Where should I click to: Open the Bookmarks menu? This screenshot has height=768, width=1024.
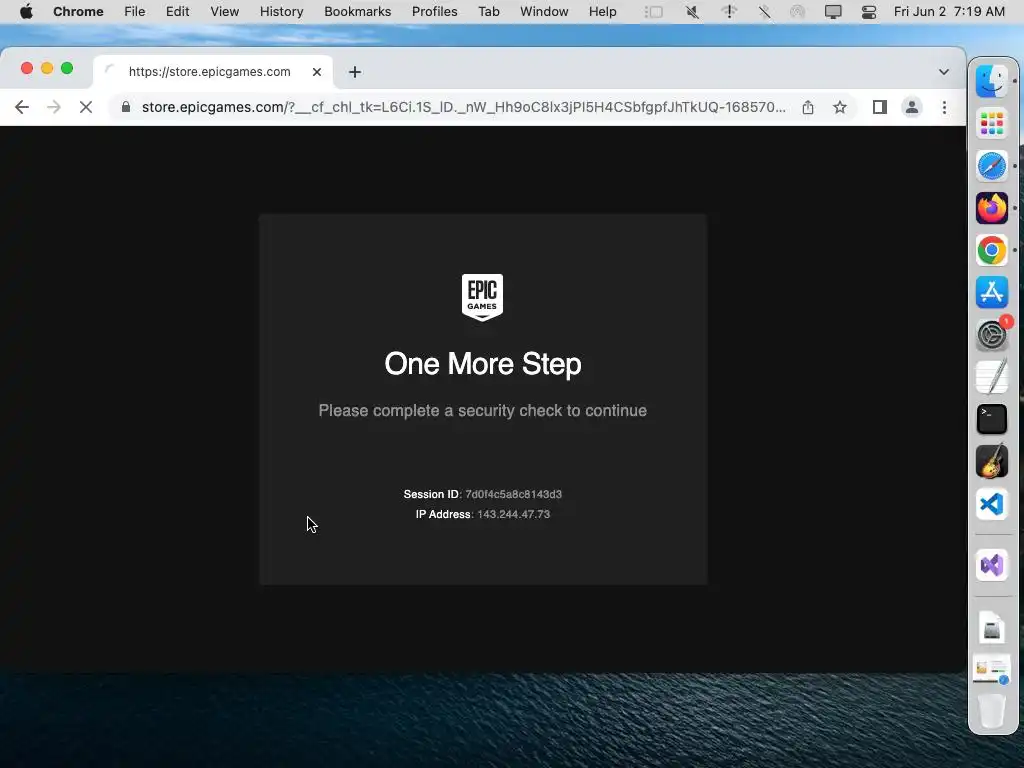pos(358,12)
